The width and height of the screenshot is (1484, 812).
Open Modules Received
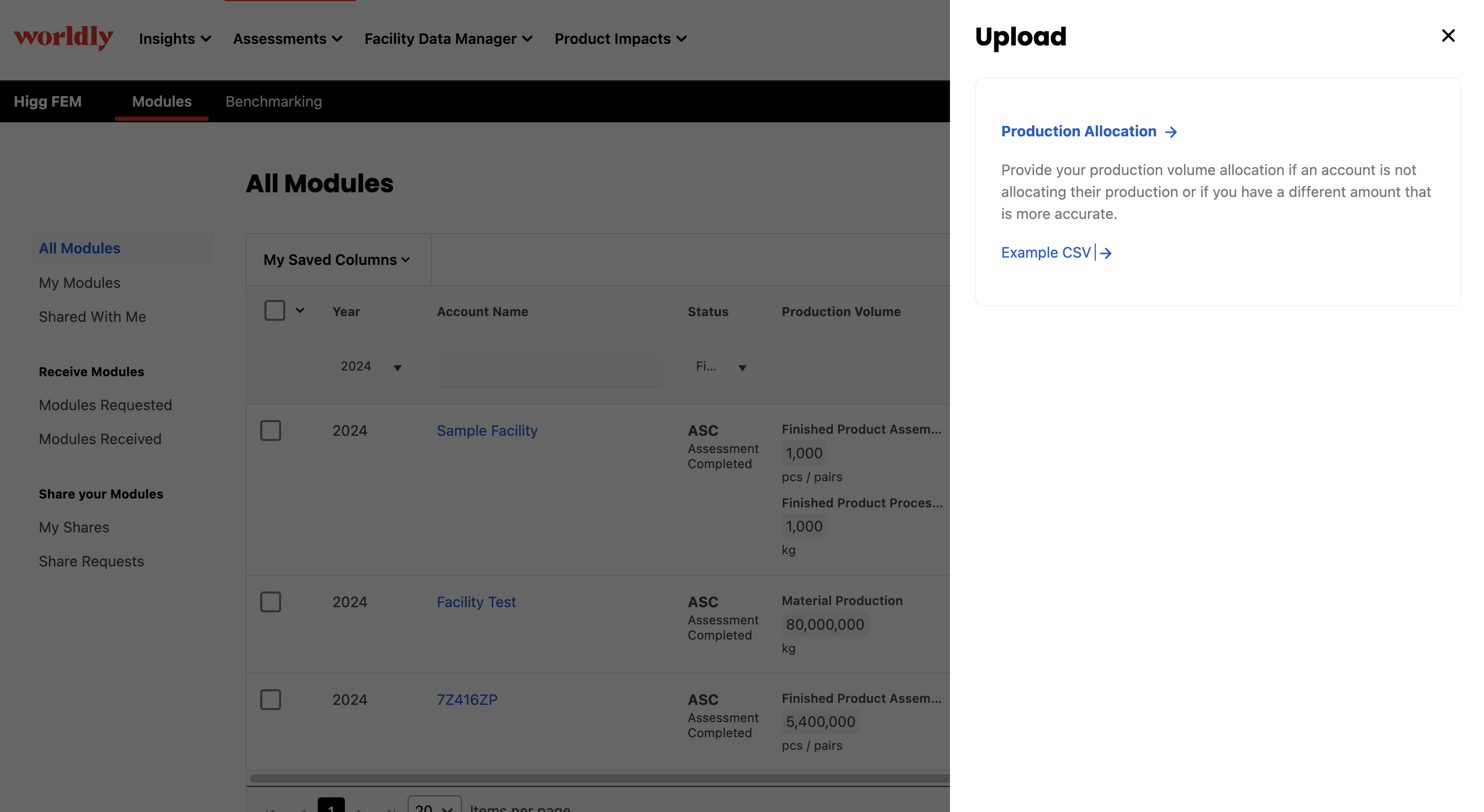click(x=100, y=439)
